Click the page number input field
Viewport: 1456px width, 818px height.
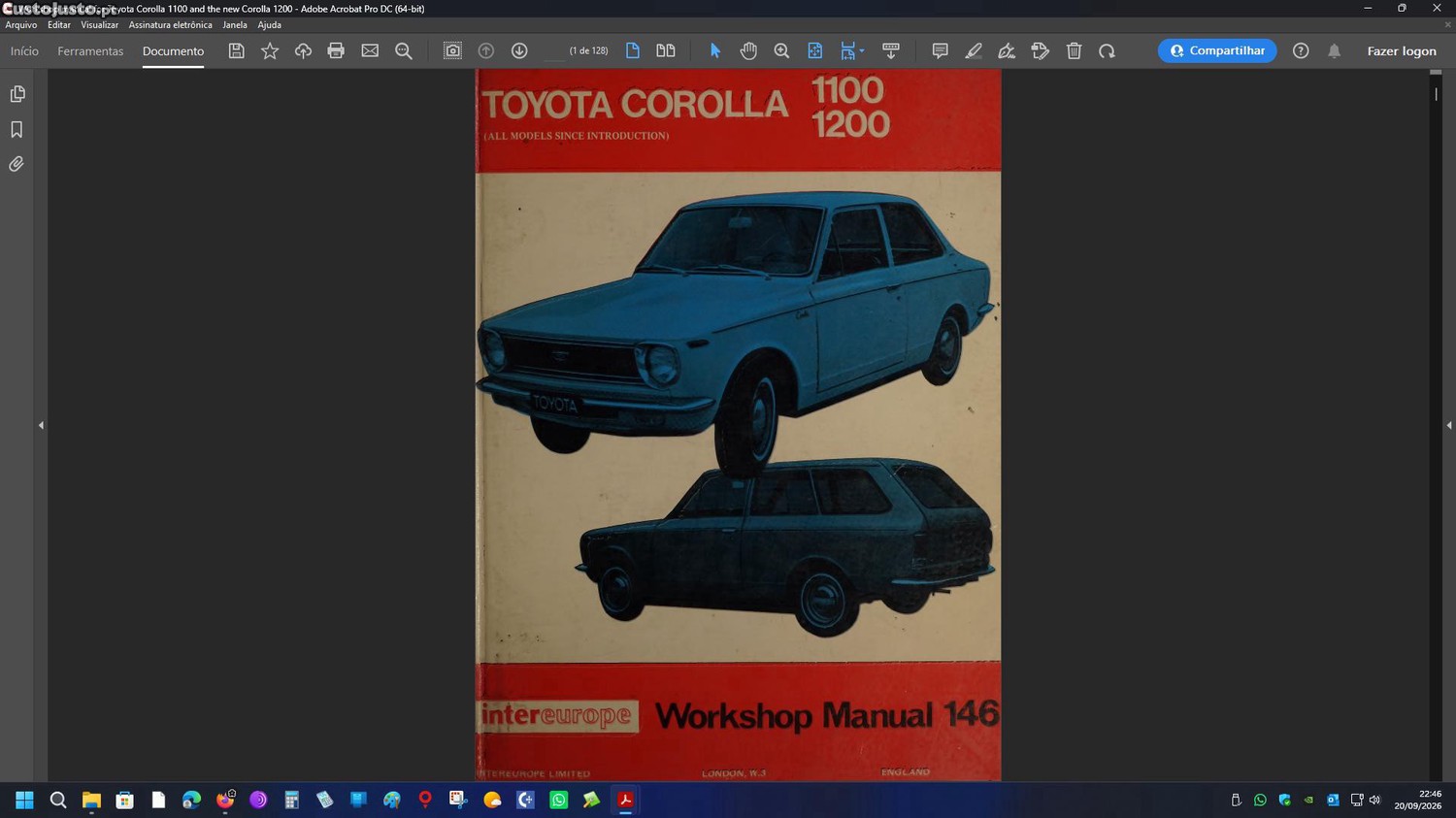pos(553,50)
